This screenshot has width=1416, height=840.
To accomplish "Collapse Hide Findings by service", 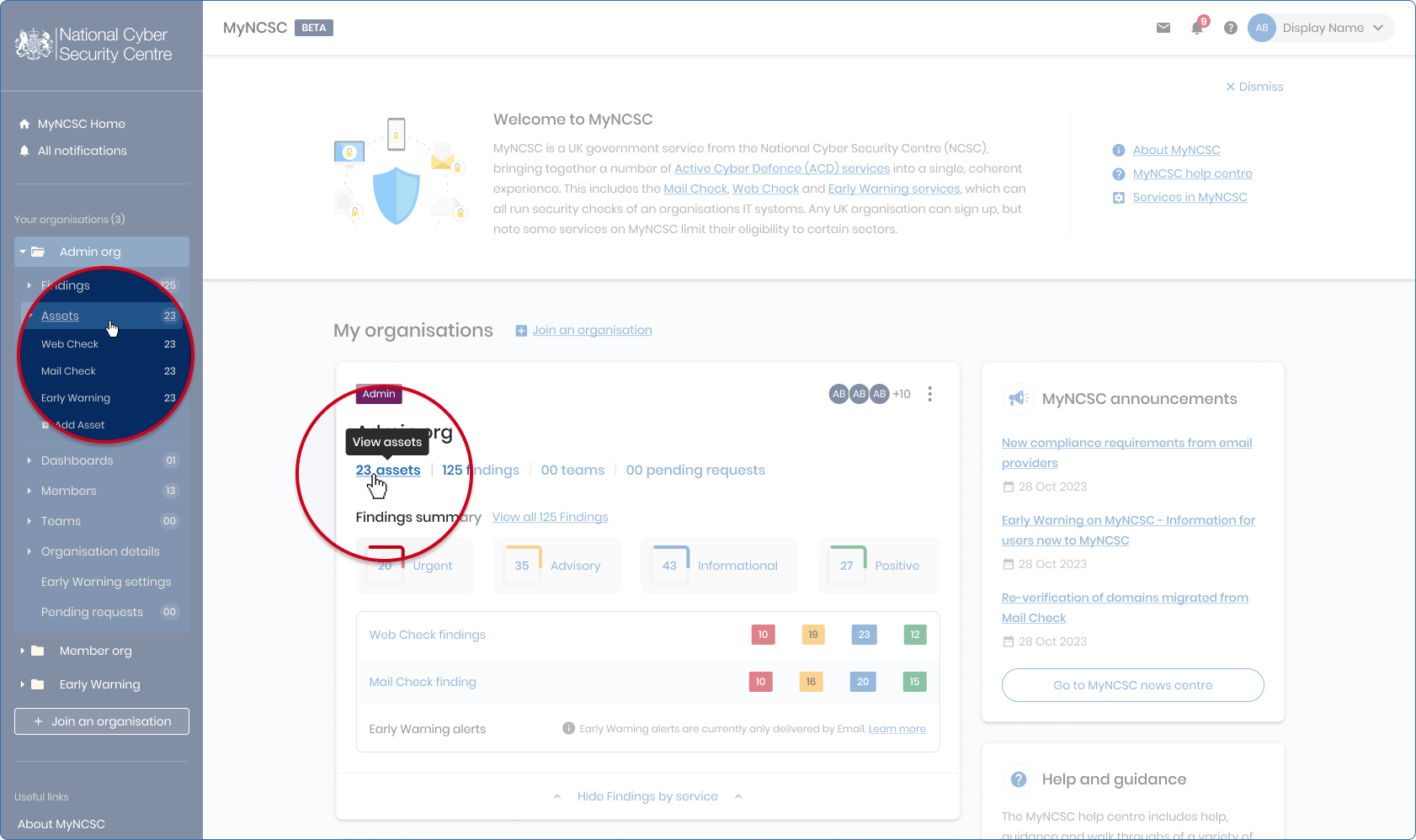I will tap(647, 796).
